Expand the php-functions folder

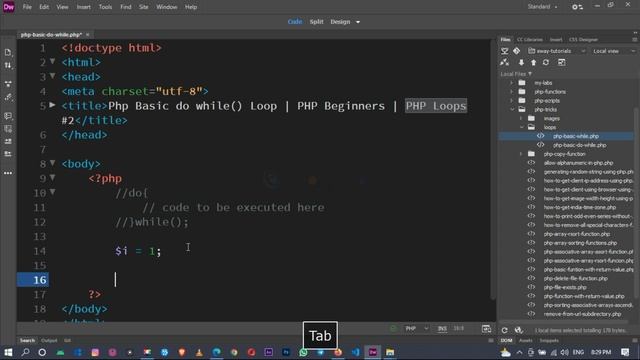coord(511,92)
